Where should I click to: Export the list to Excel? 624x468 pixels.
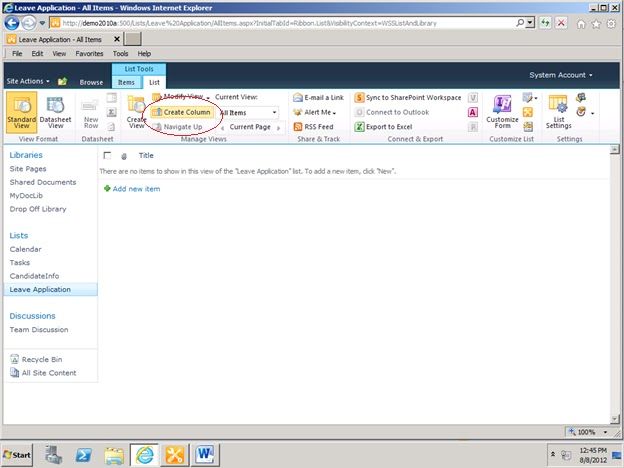coord(384,127)
